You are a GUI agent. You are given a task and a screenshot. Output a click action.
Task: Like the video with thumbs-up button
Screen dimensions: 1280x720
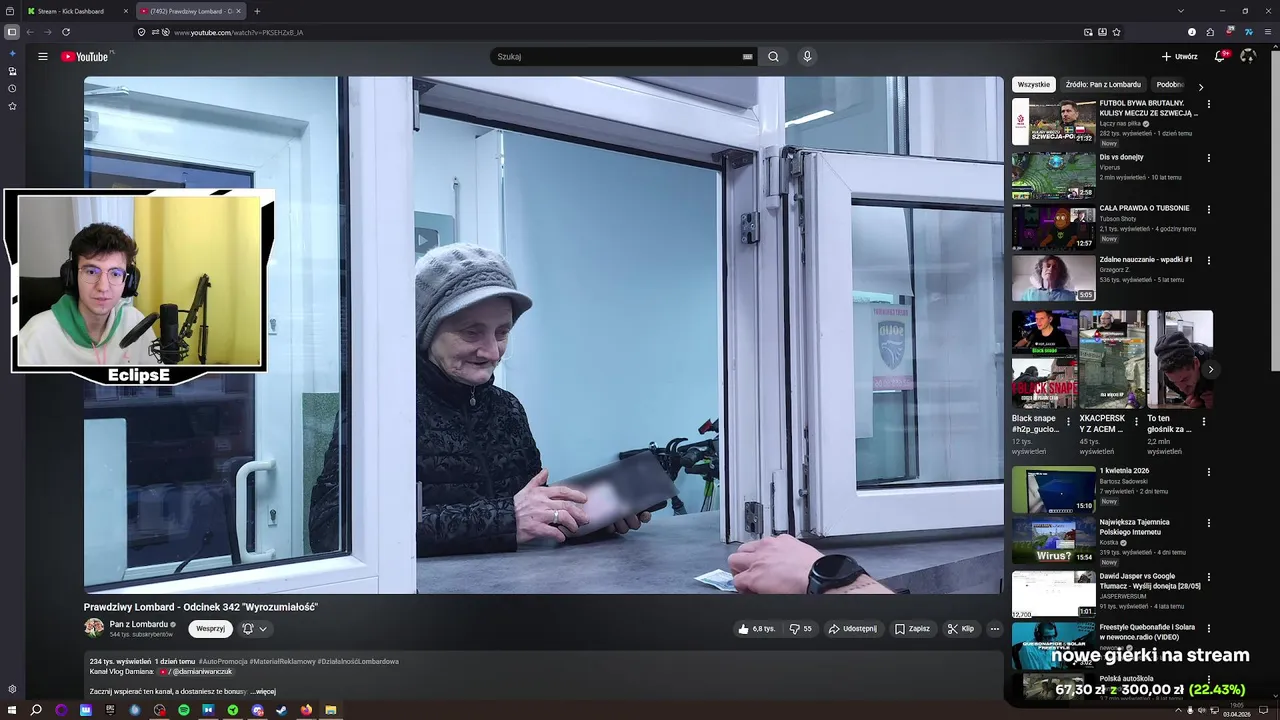point(757,629)
